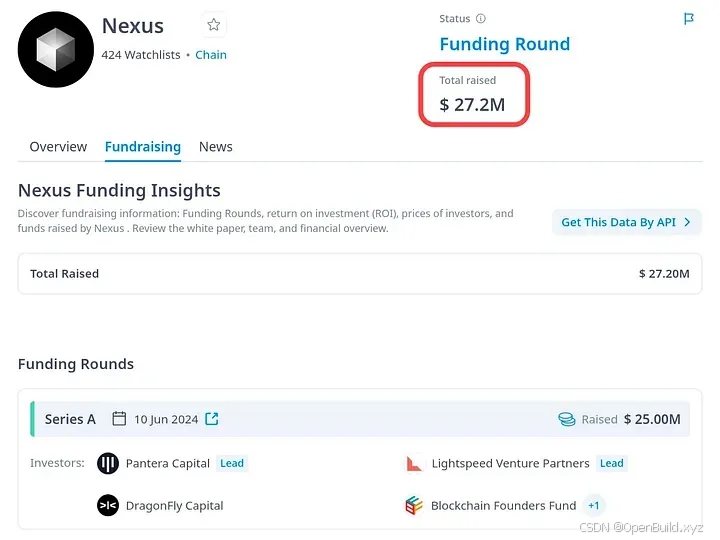Click the Pantera Capital logo

(x=108, y=463)
